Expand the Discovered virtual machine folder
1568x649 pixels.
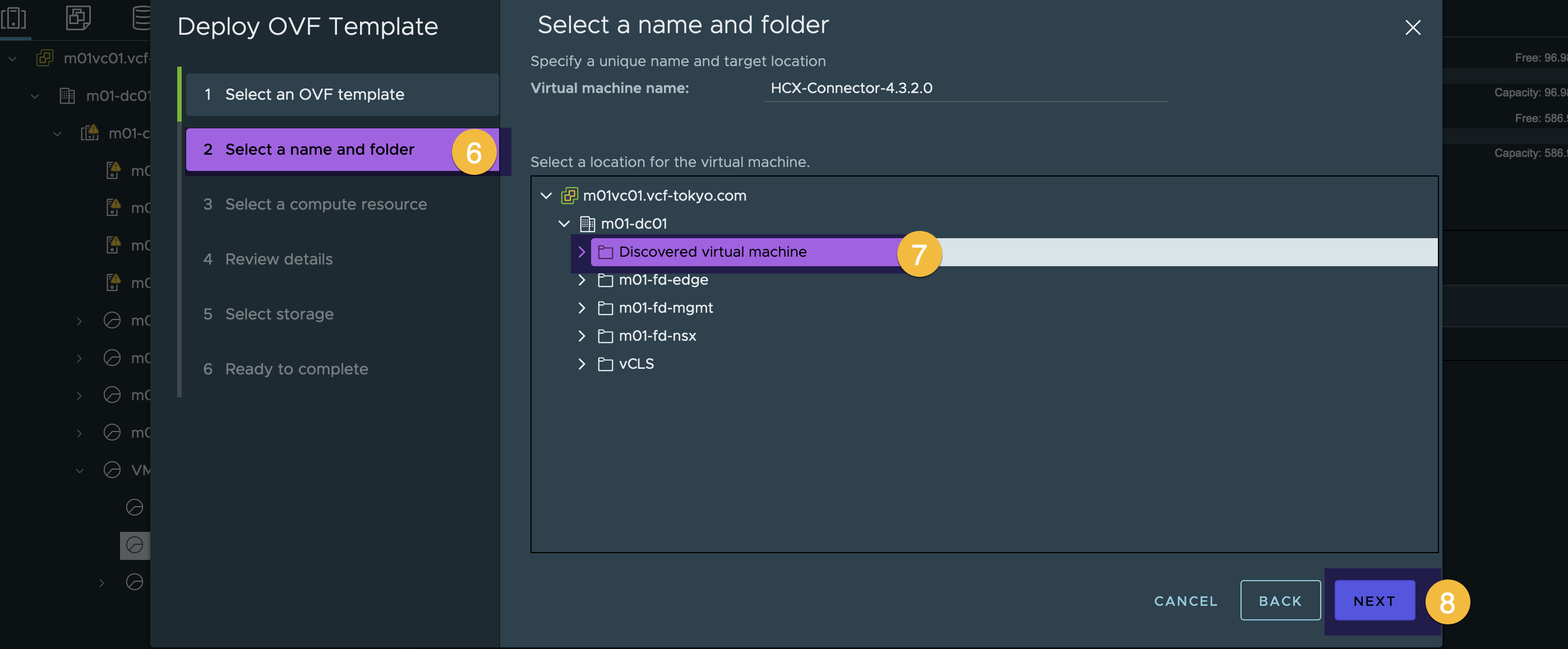point(582,252)
